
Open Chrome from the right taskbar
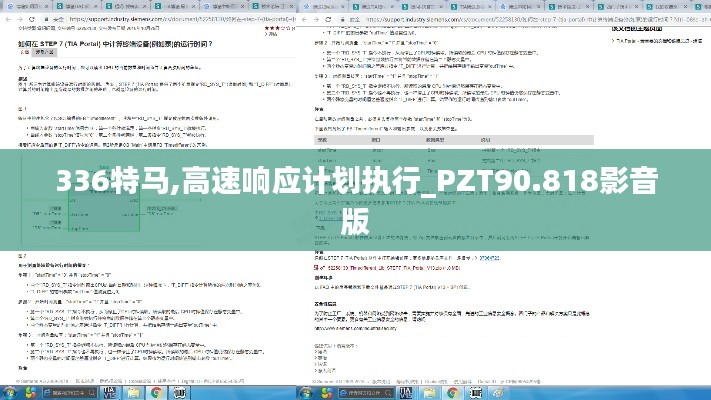[x=453, y=393]
